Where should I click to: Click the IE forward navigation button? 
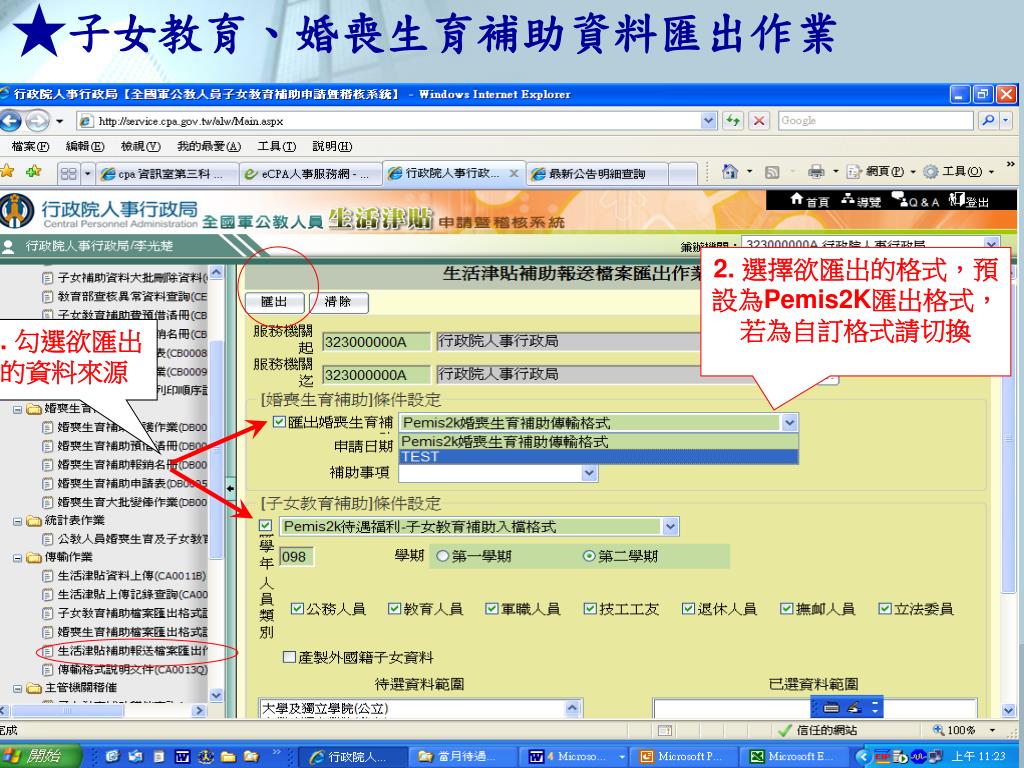click(x=37, y=121)
